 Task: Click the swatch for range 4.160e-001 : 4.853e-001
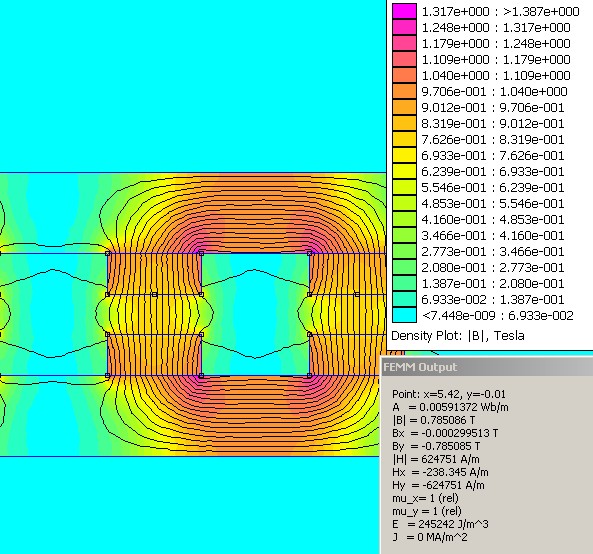coord(404,219)
